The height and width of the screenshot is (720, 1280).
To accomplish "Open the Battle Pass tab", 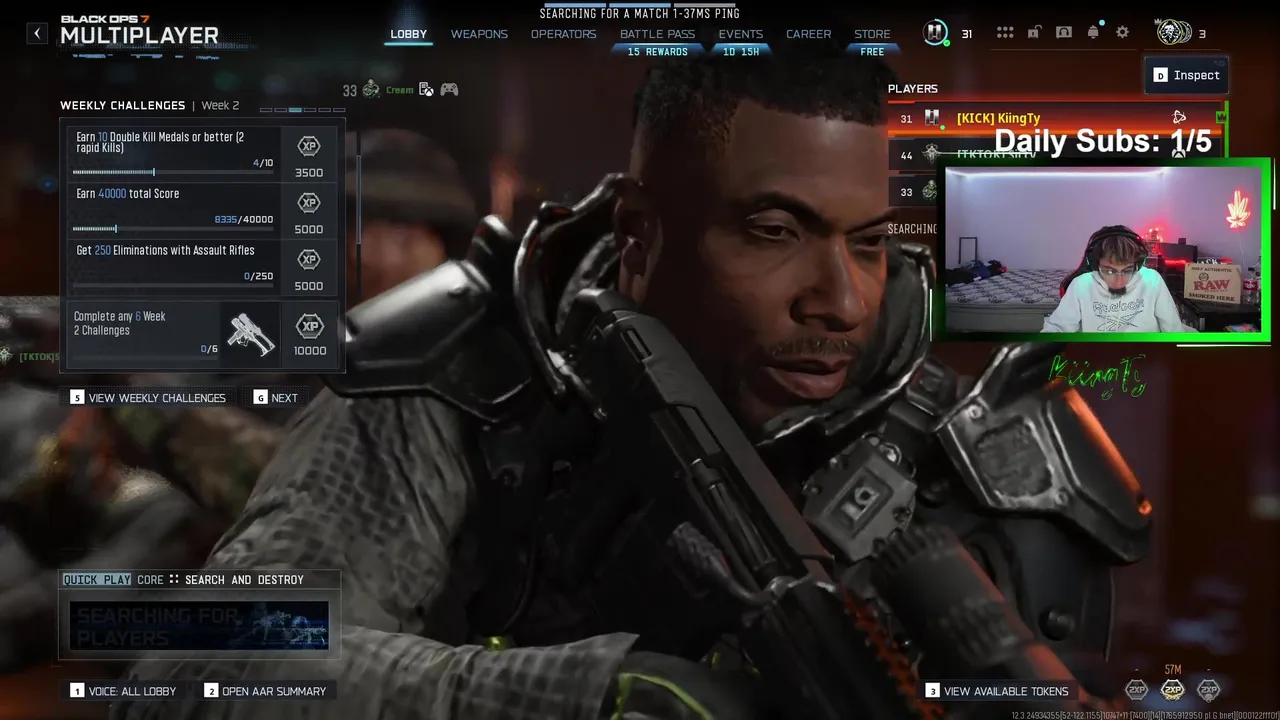I will click(657, 34).
